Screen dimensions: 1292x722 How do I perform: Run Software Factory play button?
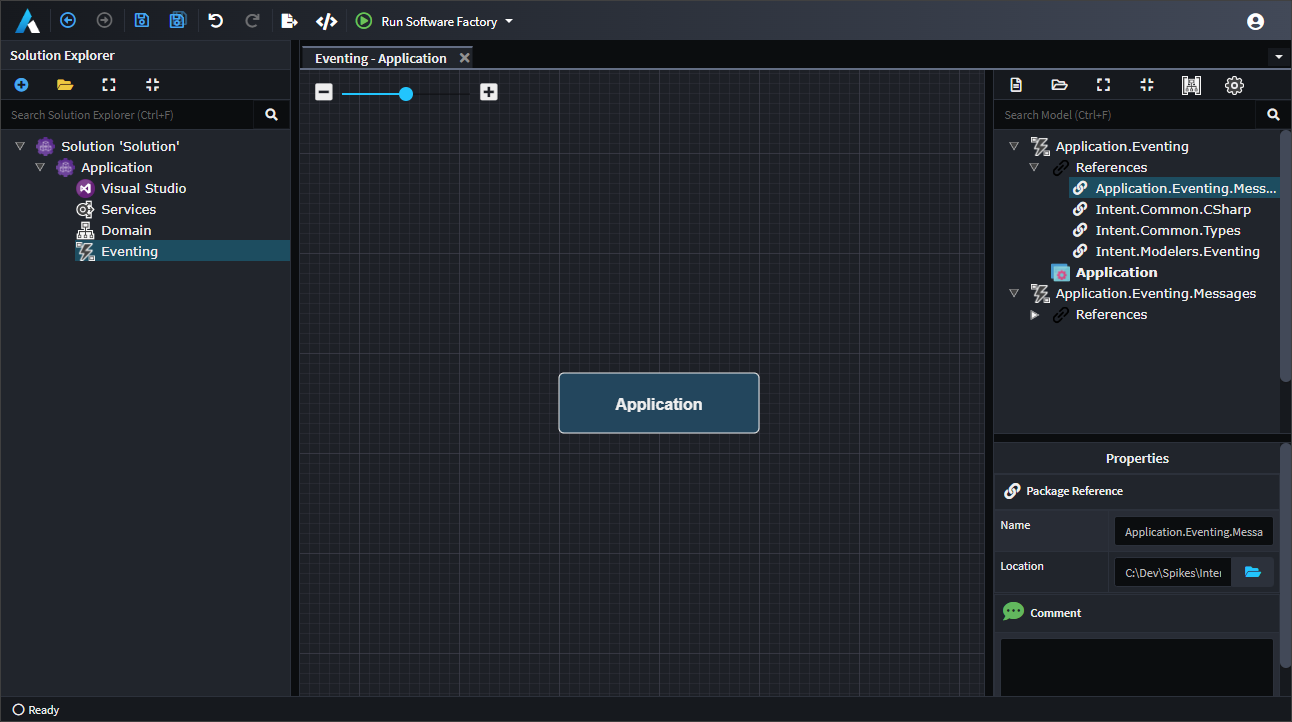coord(364,20)
